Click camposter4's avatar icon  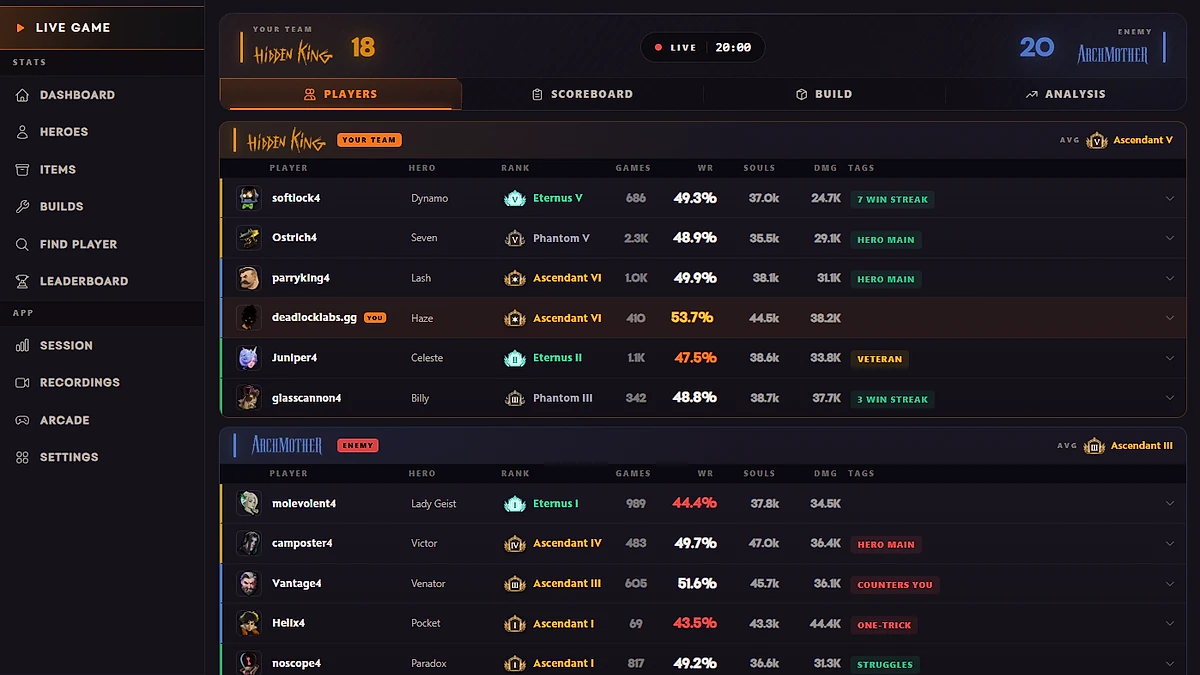pyautogui.click(x=249, y=543)
